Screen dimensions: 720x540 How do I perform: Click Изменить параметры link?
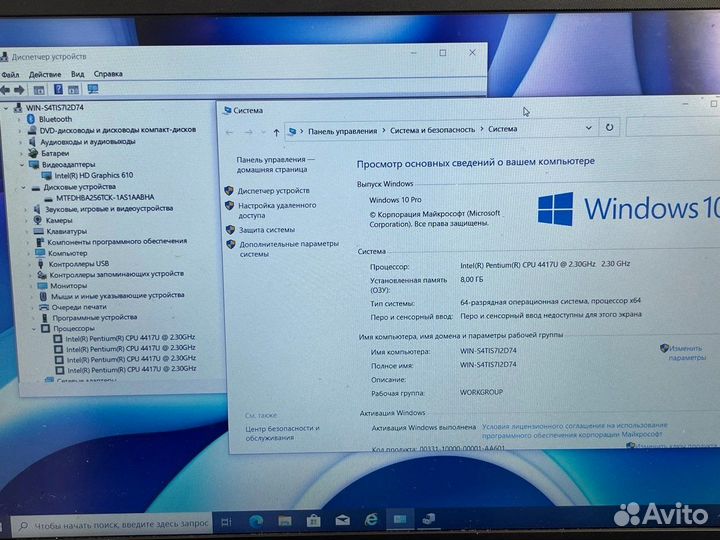[686, 353]
